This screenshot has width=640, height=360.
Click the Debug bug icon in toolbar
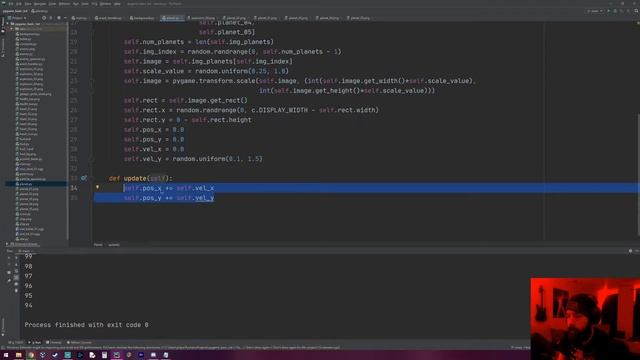point(615,11)
